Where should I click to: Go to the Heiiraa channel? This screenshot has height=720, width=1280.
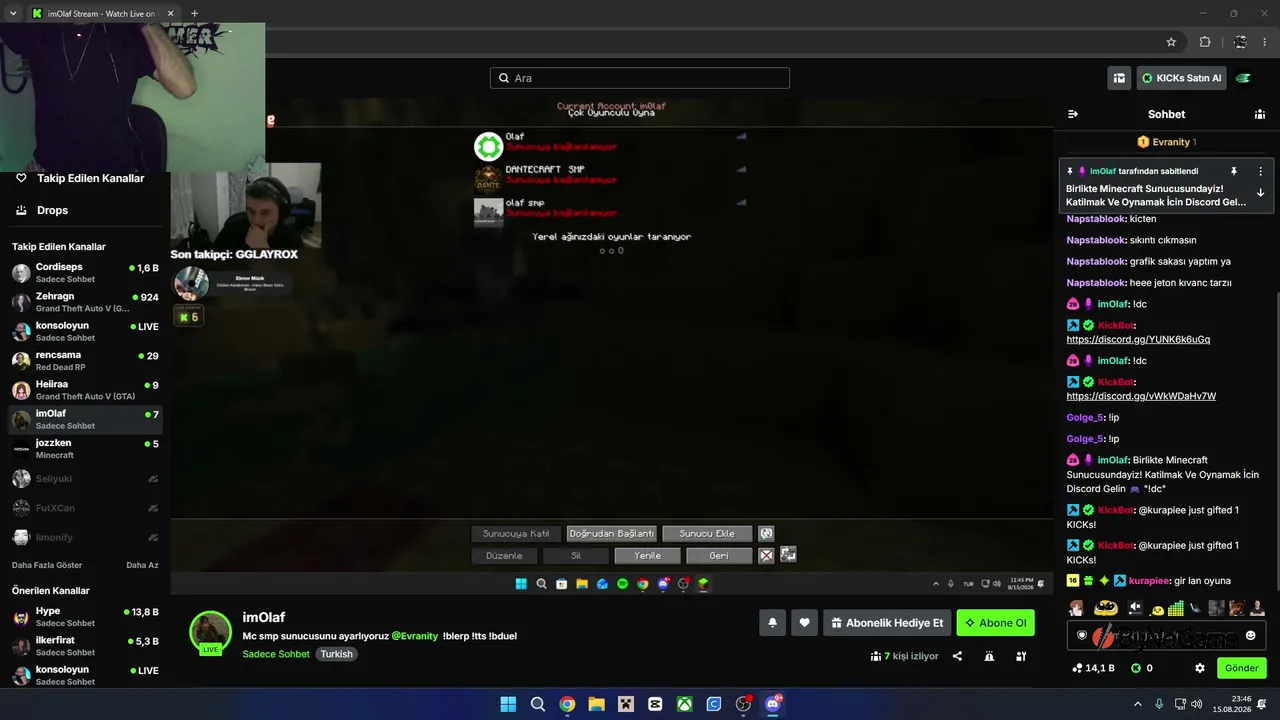click(85, 390)
